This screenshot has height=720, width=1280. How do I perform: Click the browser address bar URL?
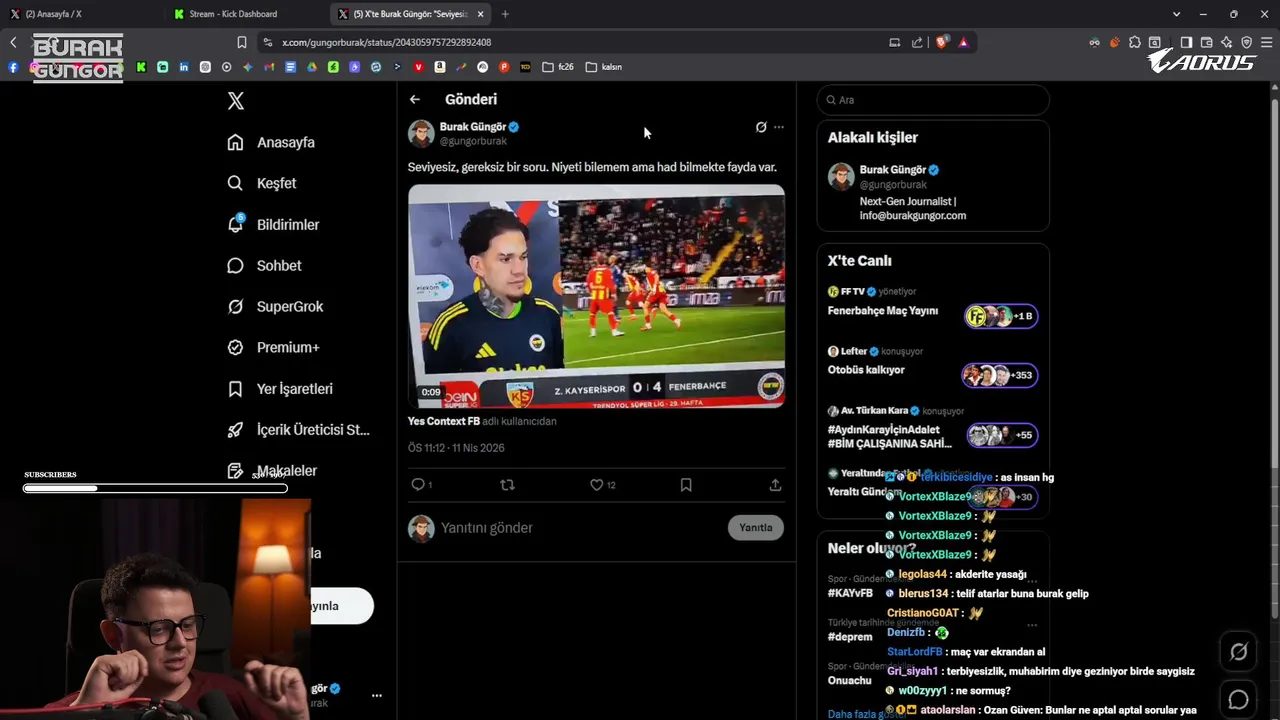click(x=387, y=42)
